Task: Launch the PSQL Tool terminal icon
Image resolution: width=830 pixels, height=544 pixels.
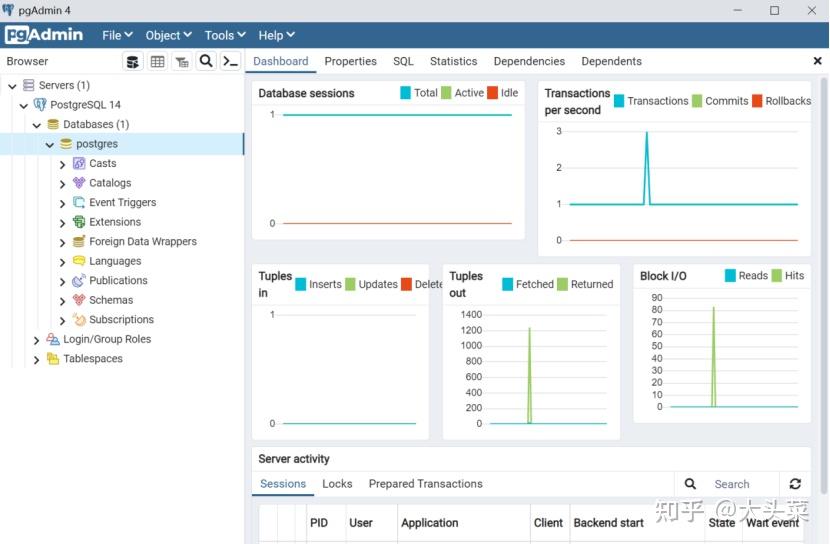Action: [x=230, y=62]
